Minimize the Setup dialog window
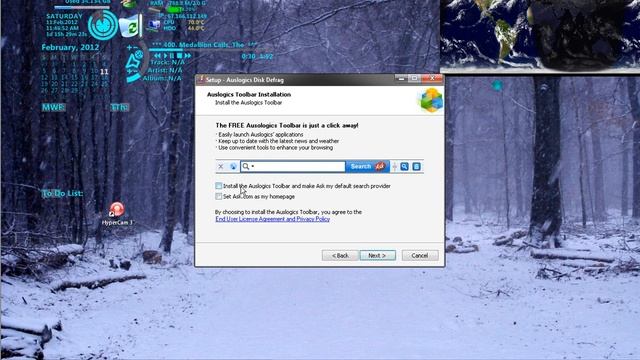The image size is (640, 360). 401,78
